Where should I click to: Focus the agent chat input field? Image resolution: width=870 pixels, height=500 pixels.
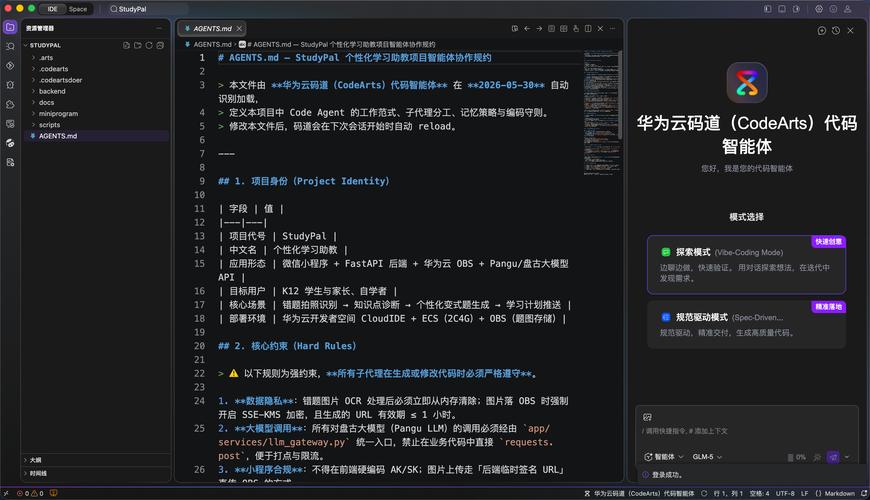click(x=746, y=431)
